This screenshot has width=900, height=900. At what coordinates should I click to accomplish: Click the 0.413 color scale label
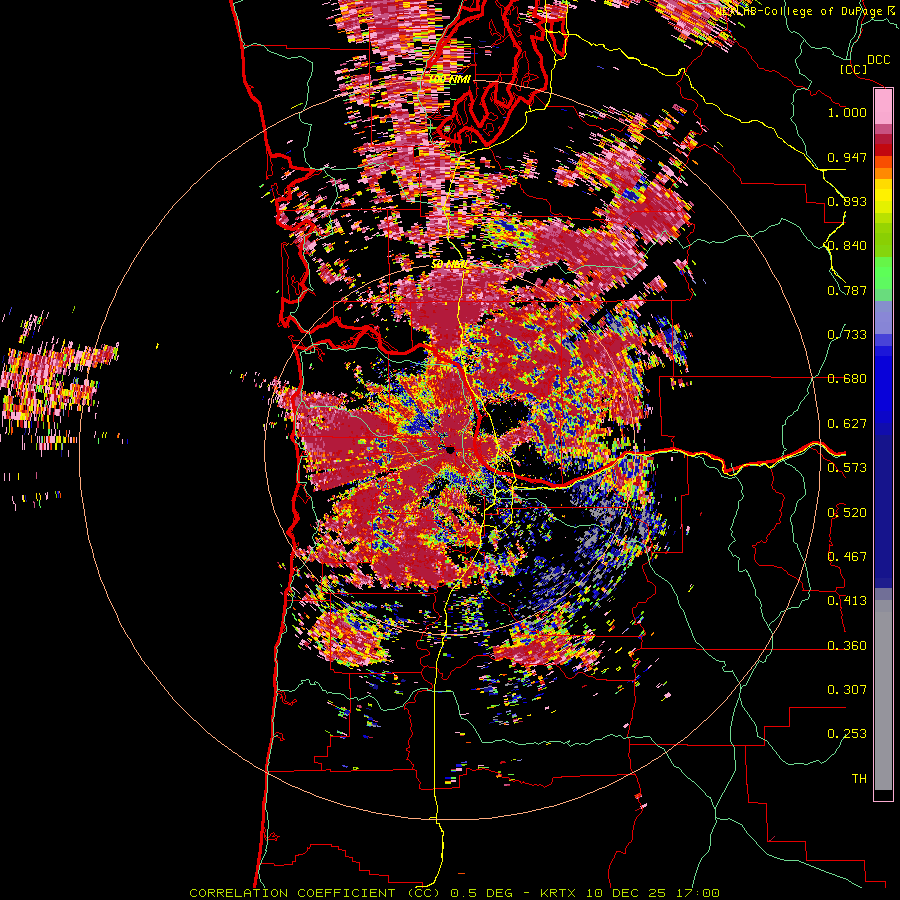tap(847, 601)
